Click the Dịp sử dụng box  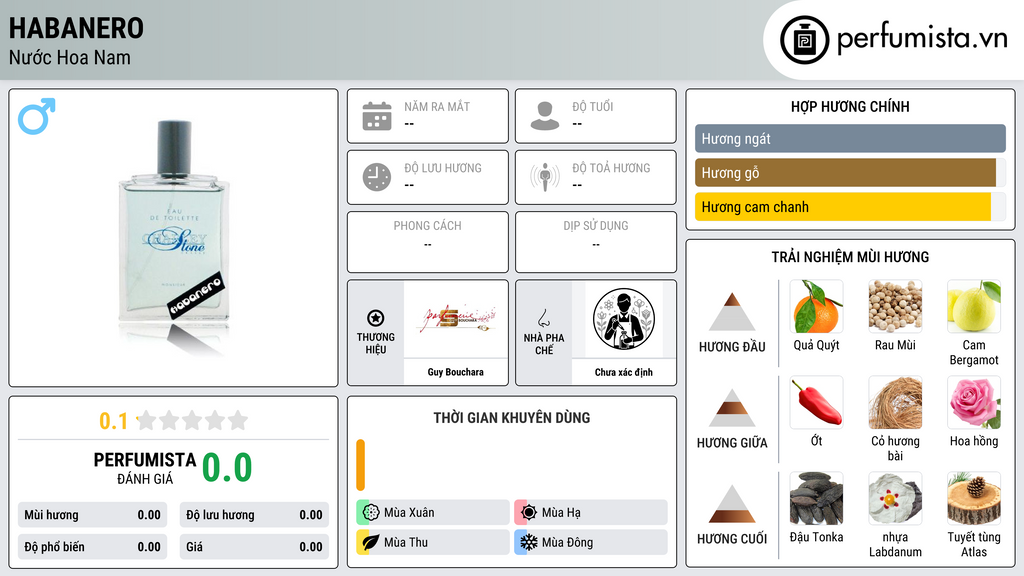pyautogui.click(x=596, y=242)
